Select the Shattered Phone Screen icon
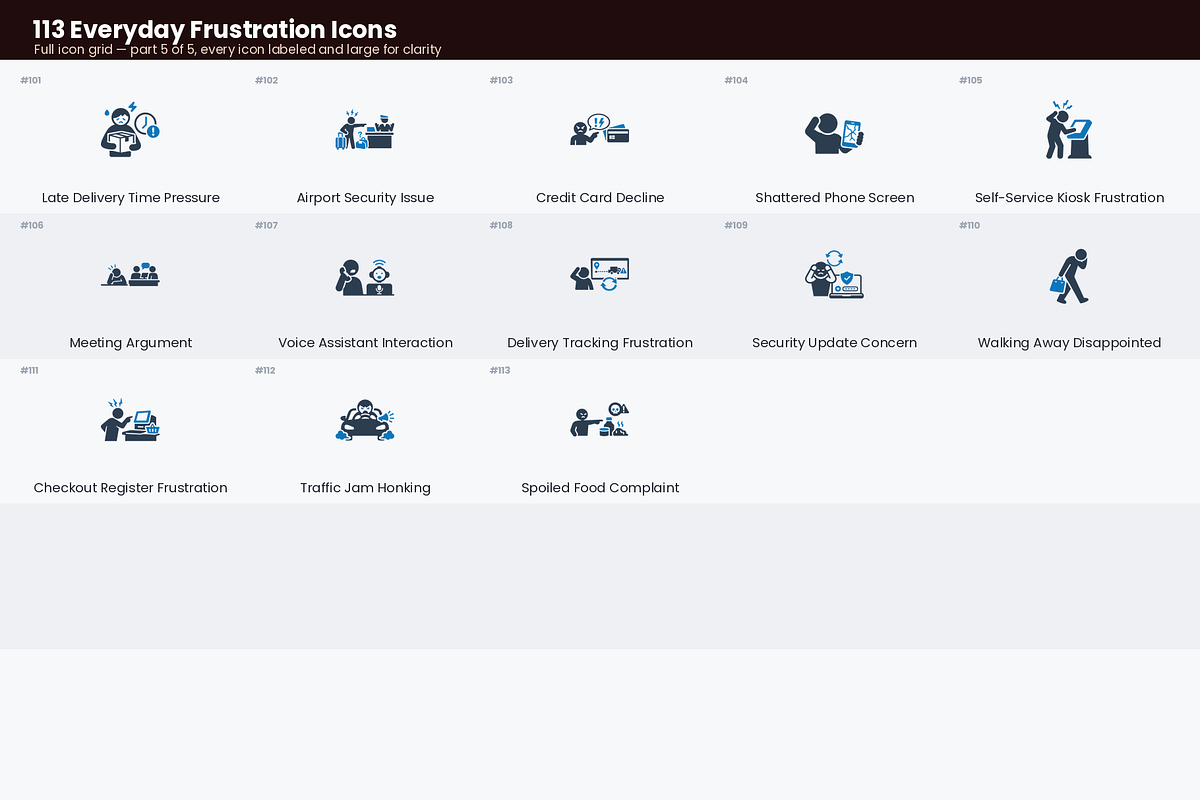 point(835,131)
